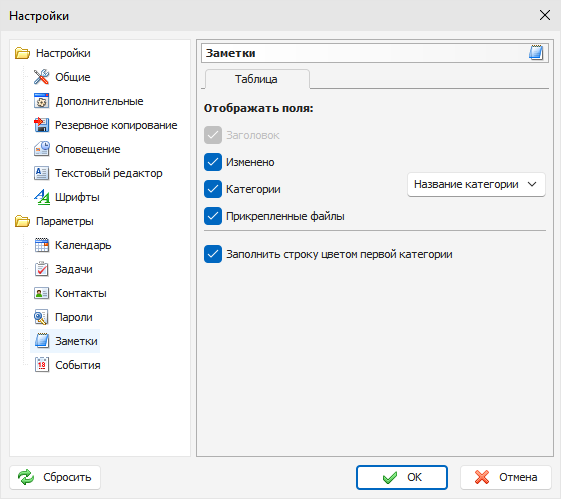Open Общие settings section
This screenshot has width=561, height=499.
point(73,77)
